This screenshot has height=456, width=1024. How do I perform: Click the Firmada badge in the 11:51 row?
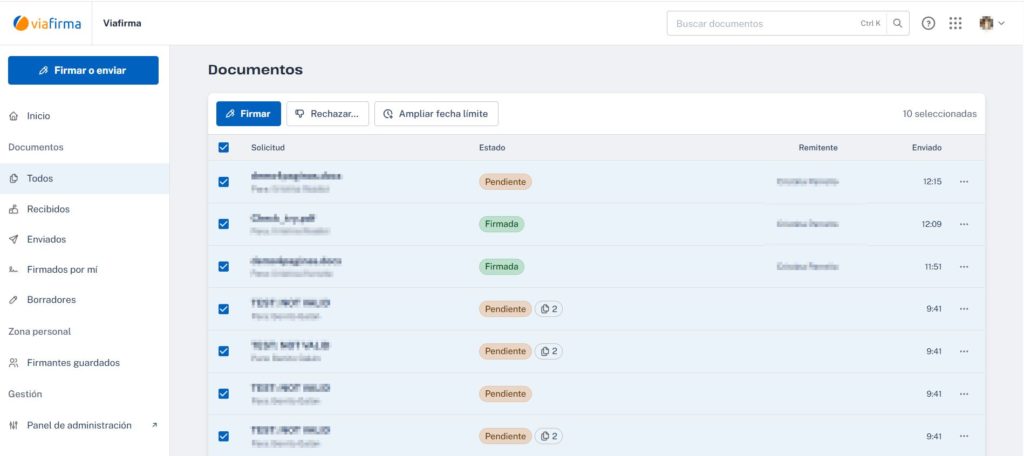pyautogui.click(x=502, y=267)
